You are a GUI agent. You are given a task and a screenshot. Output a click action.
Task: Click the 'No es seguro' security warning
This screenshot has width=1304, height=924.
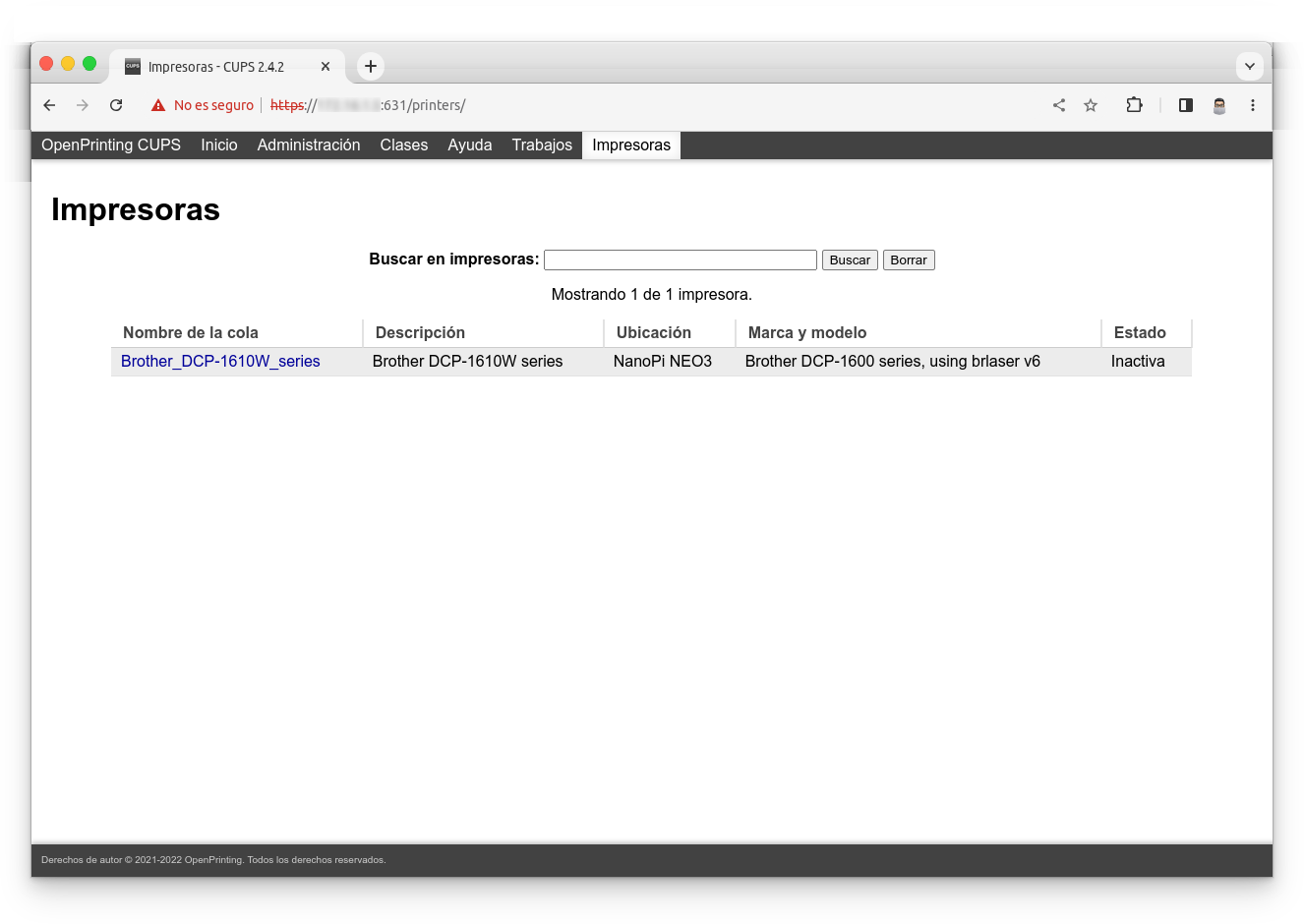(203, 105)
